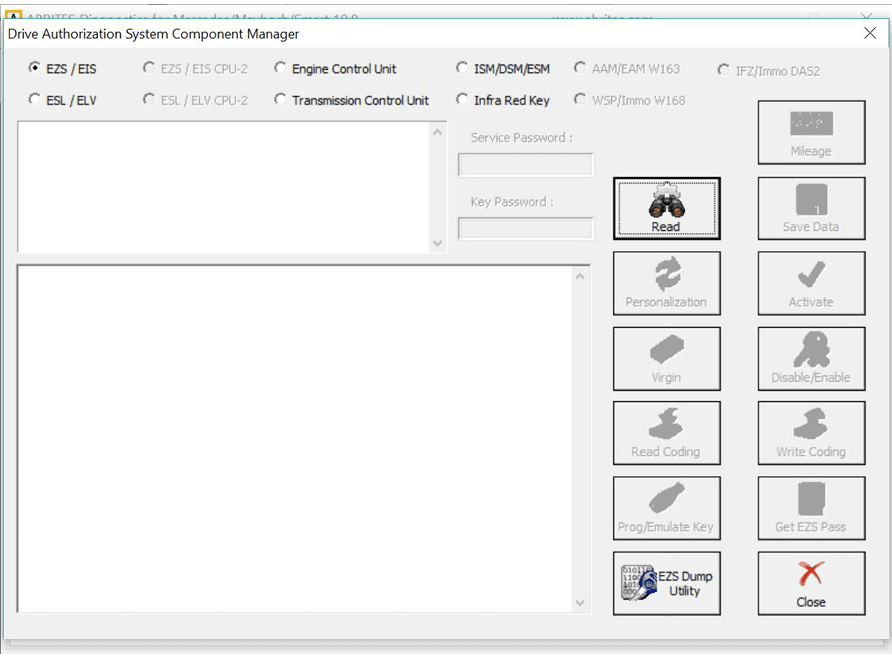Click the Read button with binoculars icon

(x=666, y=209)
